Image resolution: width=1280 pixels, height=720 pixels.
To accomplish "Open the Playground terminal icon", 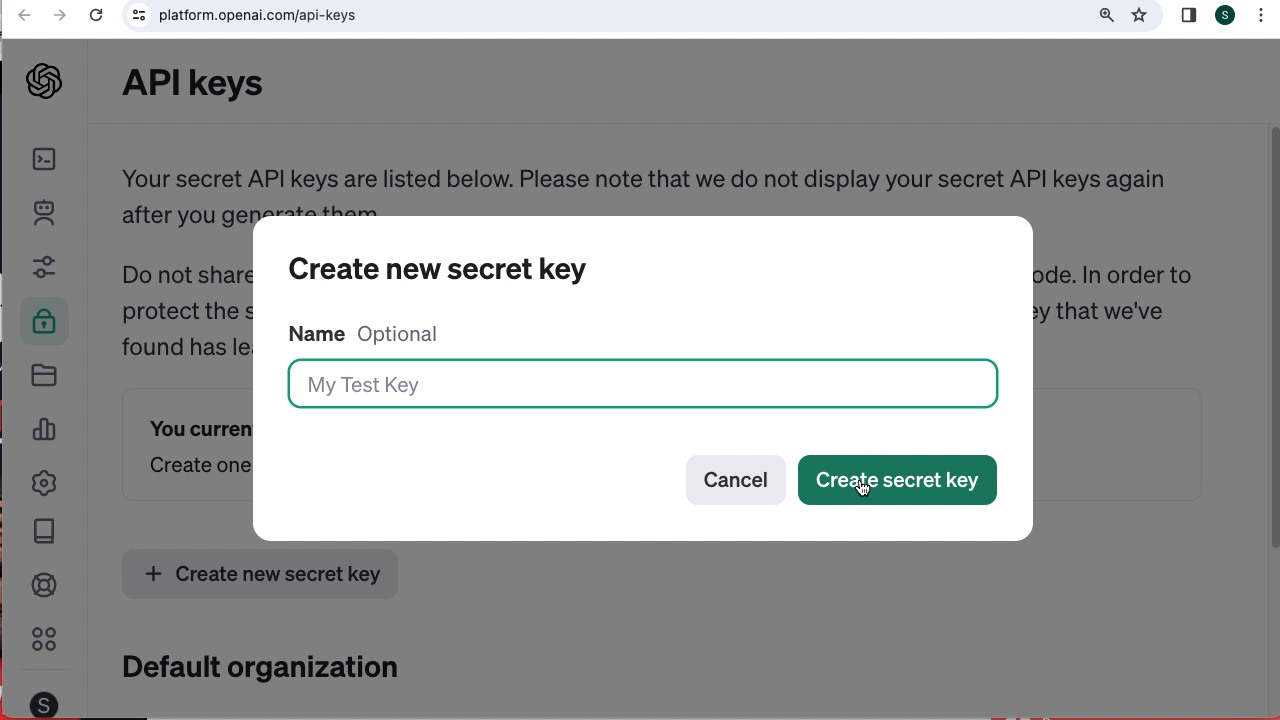I will coord(44,159).
